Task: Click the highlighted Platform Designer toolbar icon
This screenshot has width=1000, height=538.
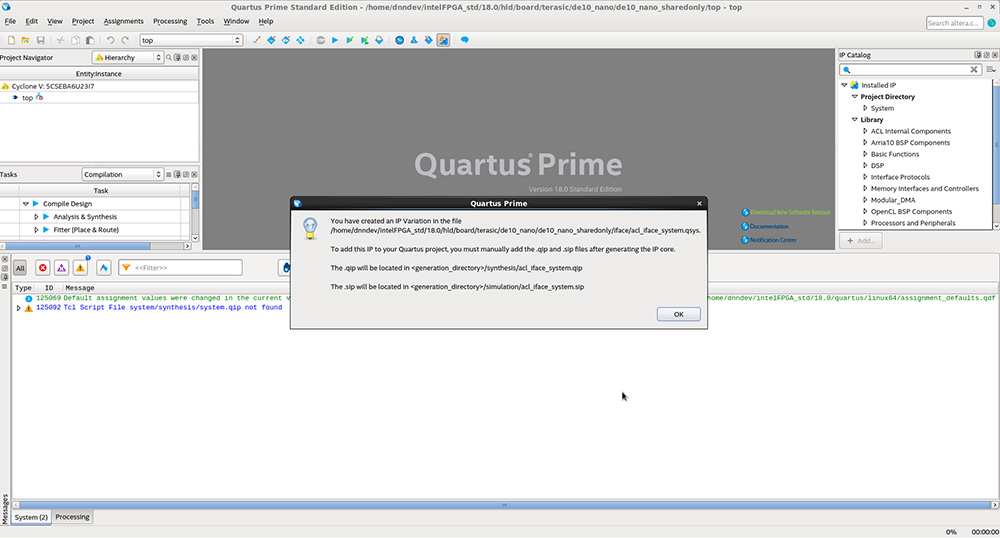Action: 443,40
